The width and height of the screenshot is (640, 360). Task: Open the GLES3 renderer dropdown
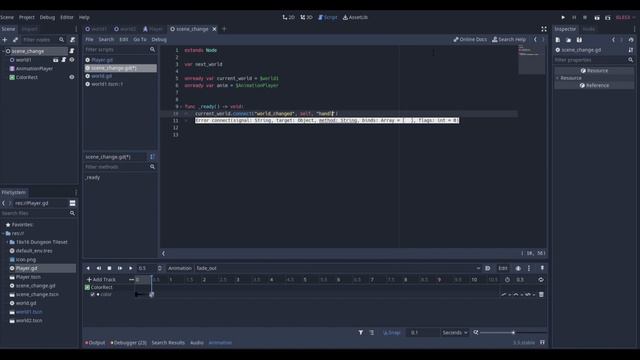pos(625,18)
